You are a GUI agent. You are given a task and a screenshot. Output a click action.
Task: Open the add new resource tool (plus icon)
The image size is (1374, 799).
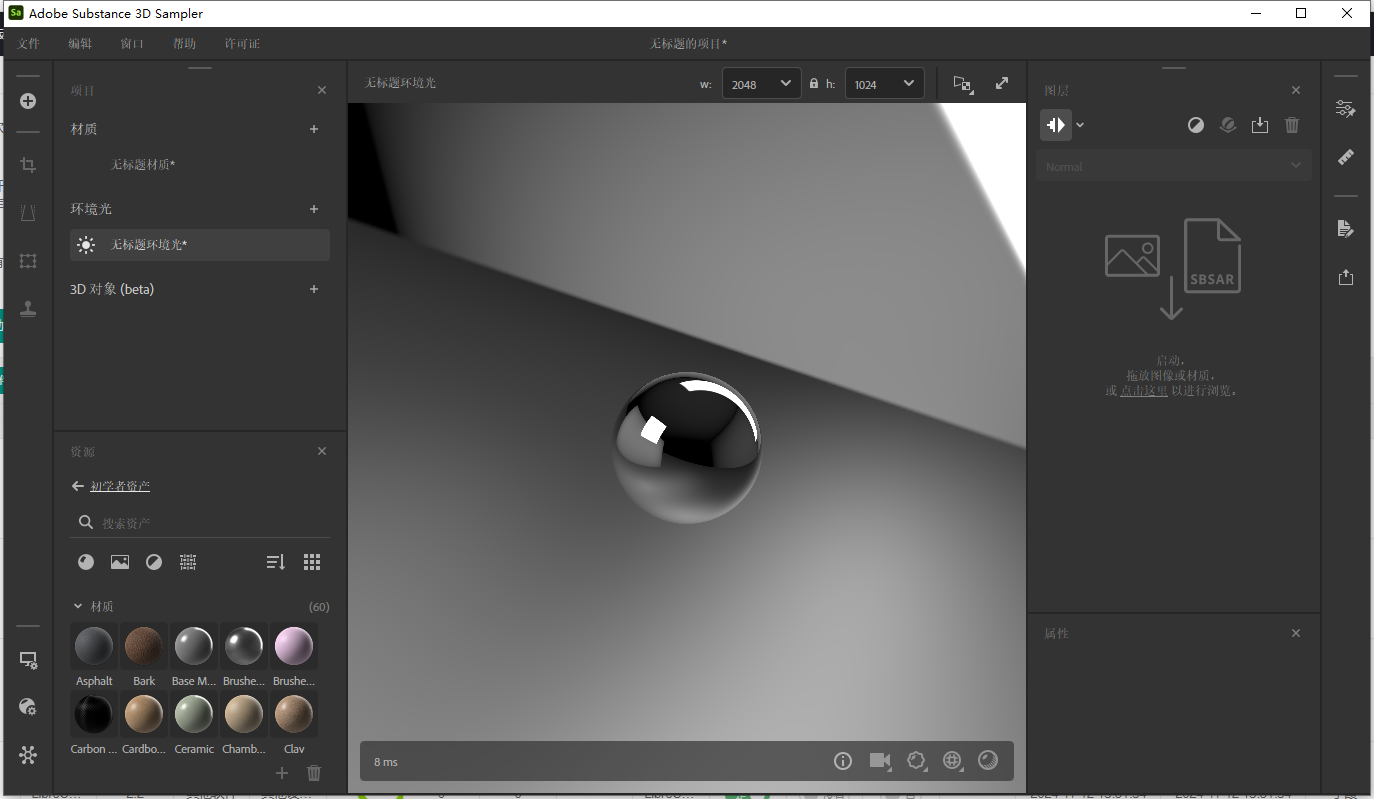click(x=27, y=101)
